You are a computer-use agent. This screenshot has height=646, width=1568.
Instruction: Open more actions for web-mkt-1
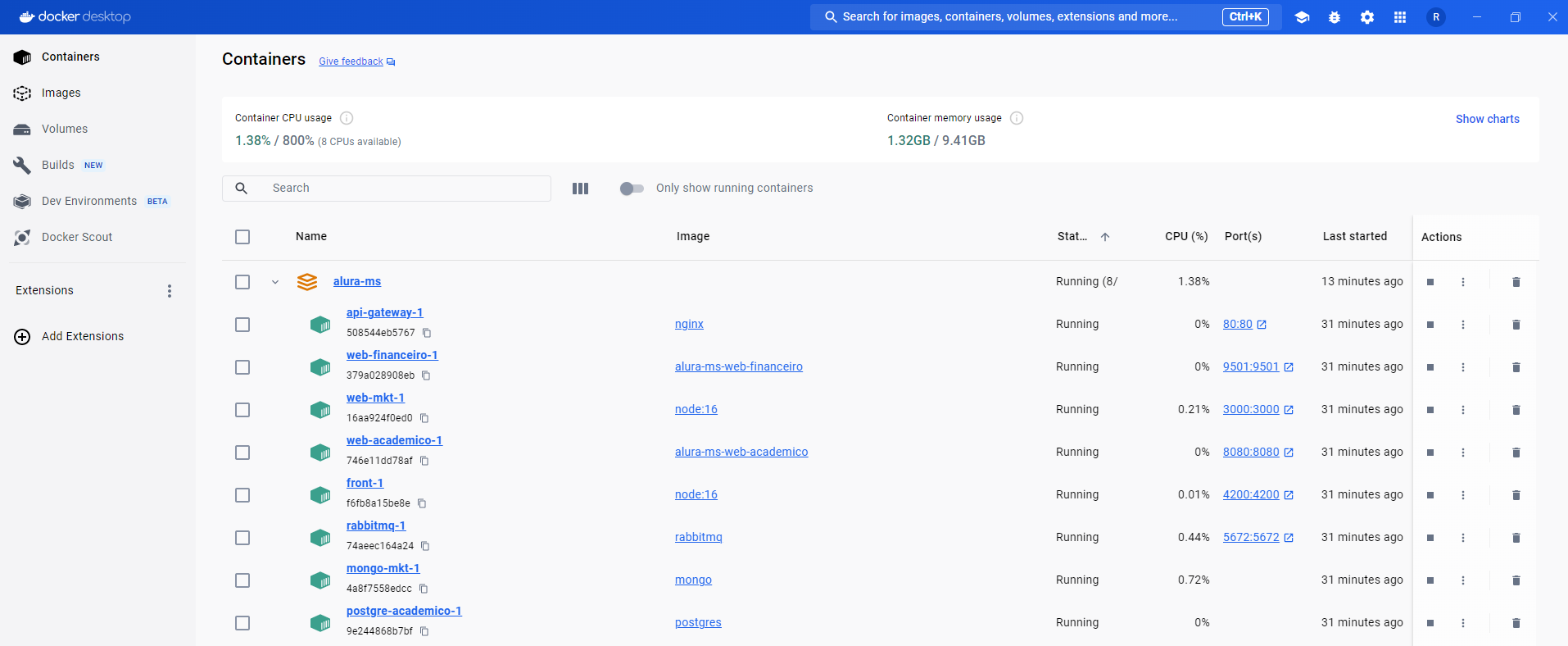(x=1463, y=410)
